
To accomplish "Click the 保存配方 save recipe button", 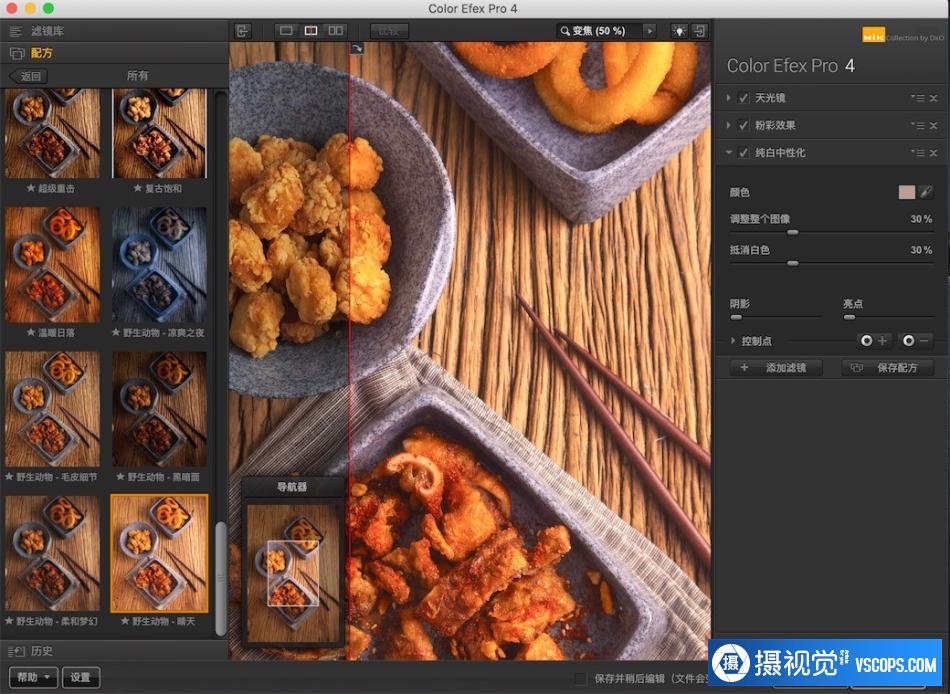I will point(887,368).
